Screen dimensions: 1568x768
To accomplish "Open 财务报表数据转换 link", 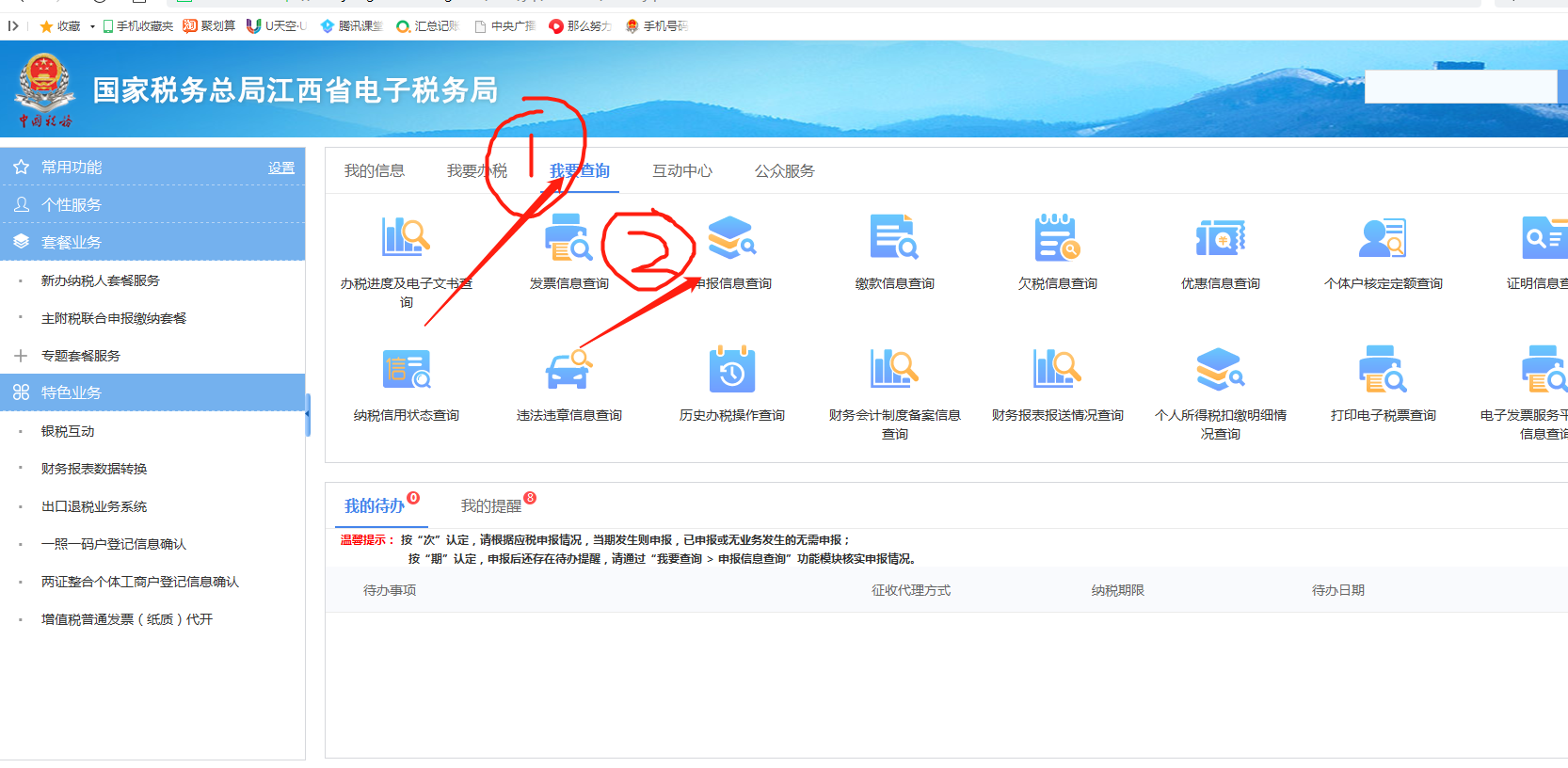I will 94,469.
